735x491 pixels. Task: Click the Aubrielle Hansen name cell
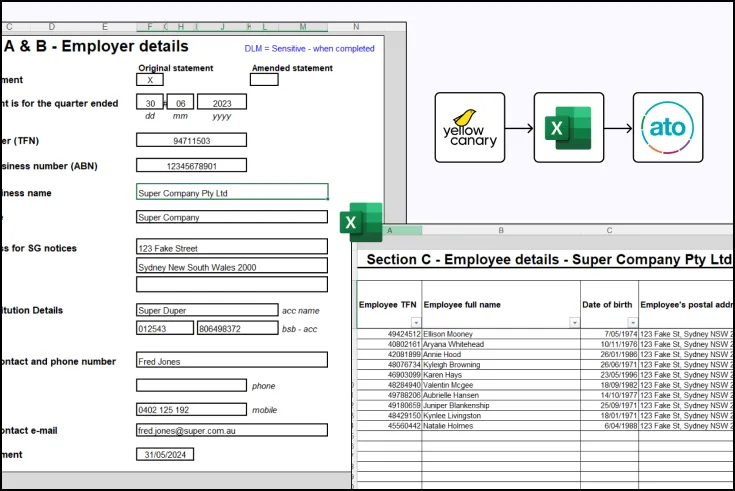[x=501, y=395]
